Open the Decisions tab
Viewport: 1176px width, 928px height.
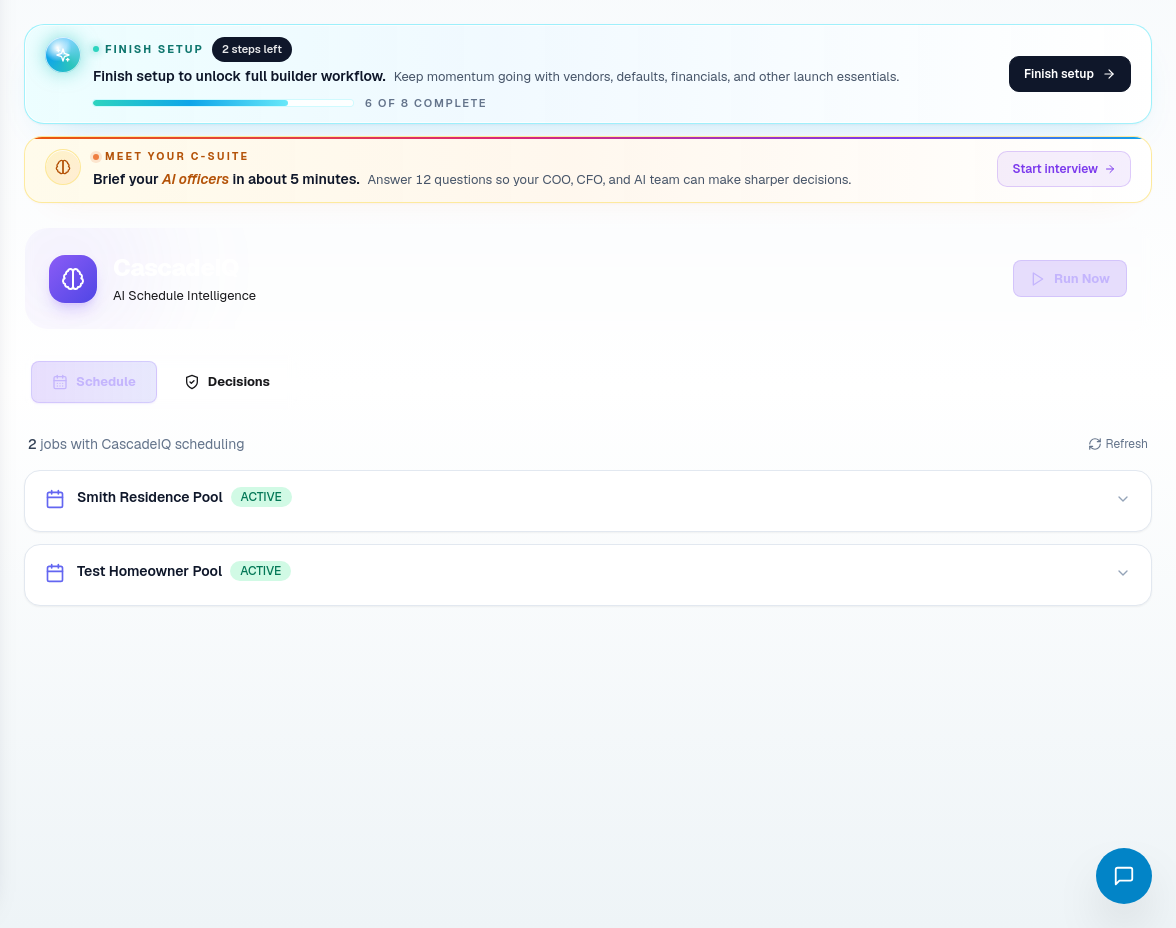coord(227,382)
